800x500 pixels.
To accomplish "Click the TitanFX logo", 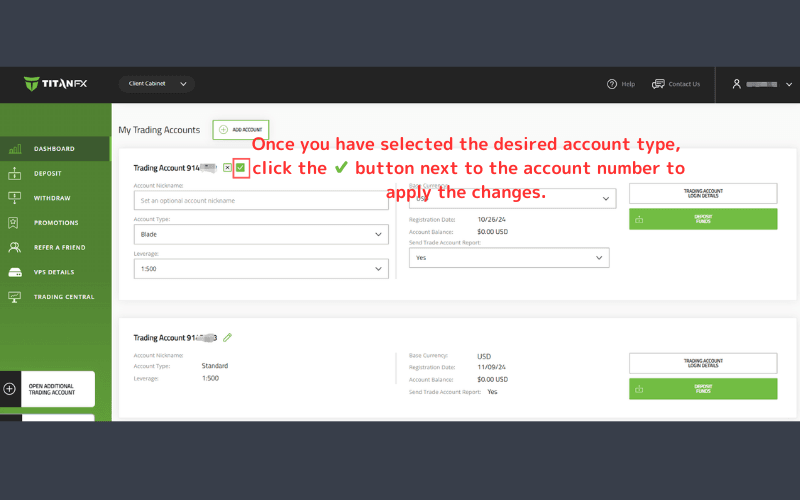I will coord(55,84).
